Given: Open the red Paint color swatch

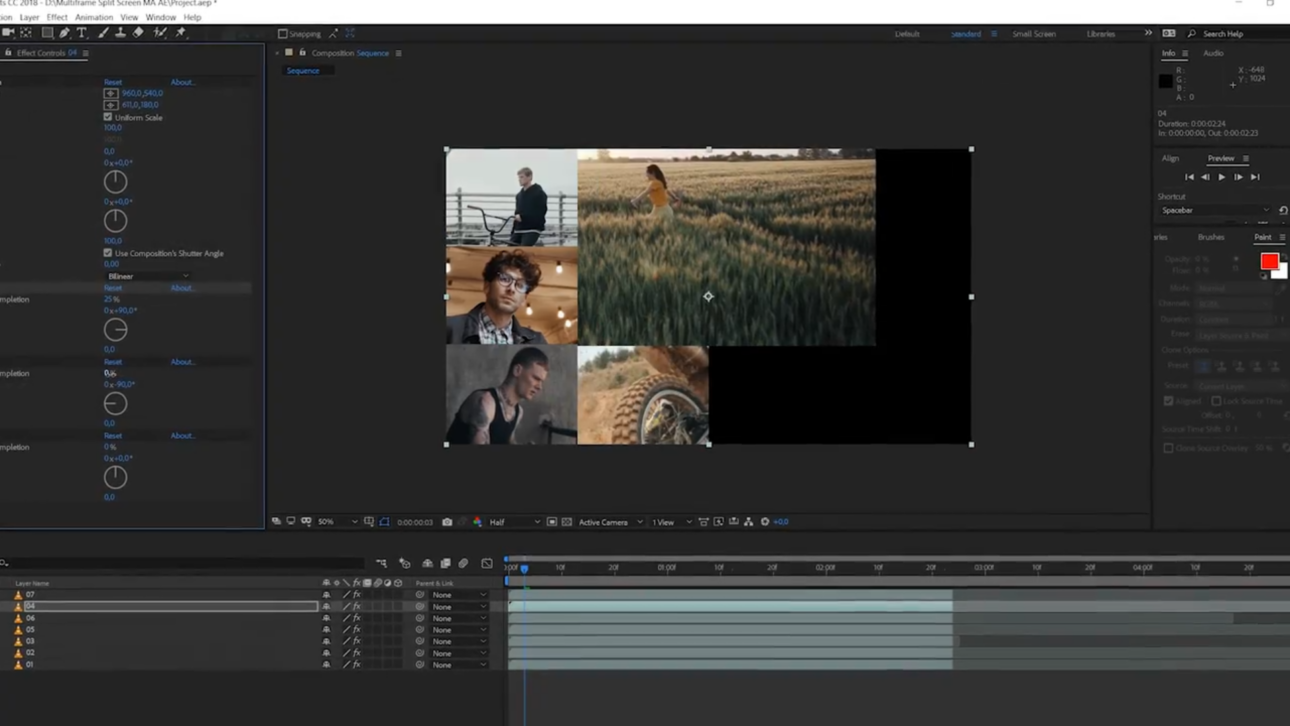Looking at the screenshot, I should coord(1271,263).
